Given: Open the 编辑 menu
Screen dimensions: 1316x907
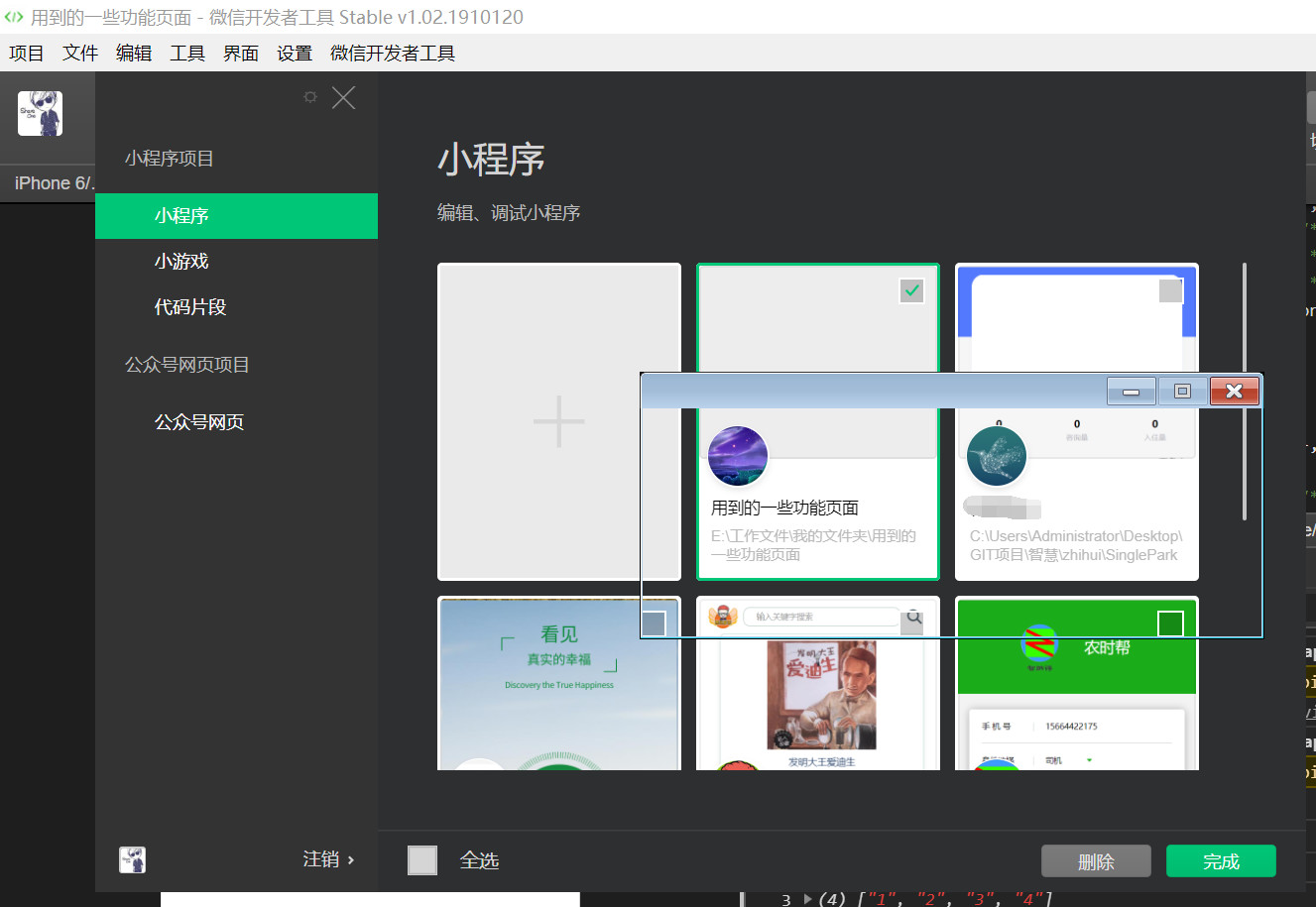Looking at the screenshot, I should click(x=134, y=54).
